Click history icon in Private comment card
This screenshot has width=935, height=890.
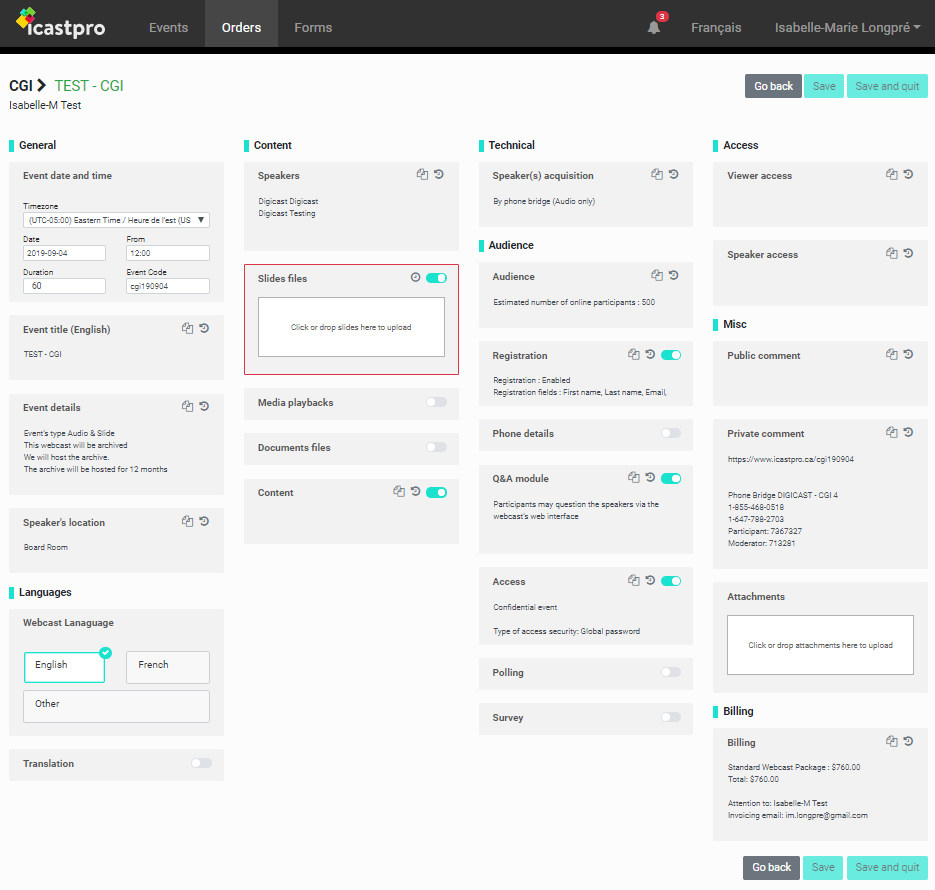(x=908, y=433)
